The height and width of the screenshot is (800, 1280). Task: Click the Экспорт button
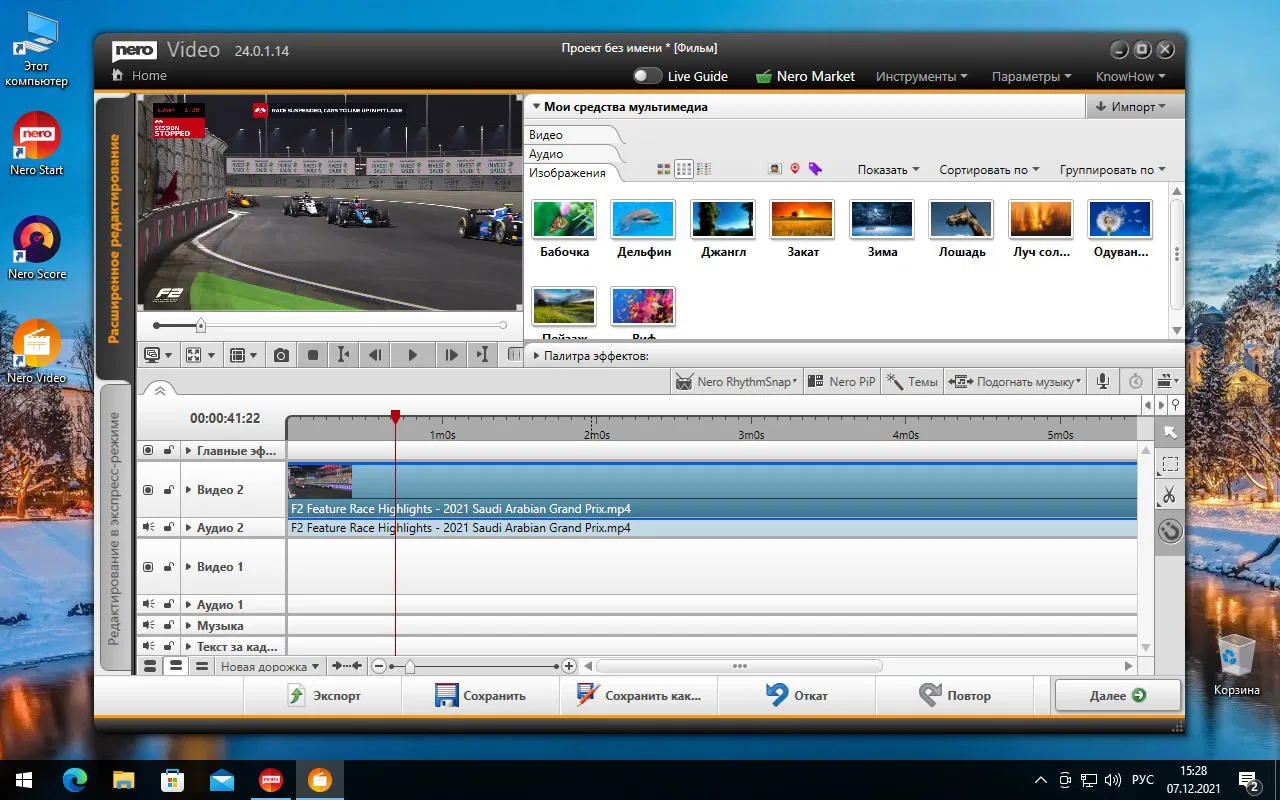(x=324, y=696)
